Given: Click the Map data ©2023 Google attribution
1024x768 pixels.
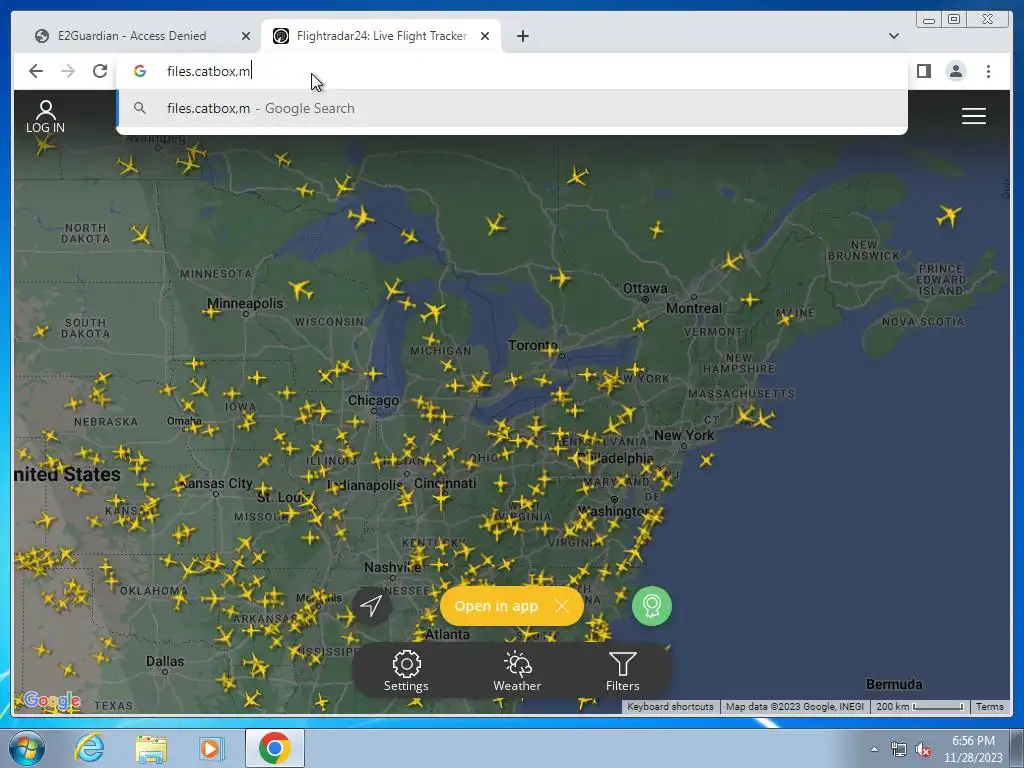Looking at the screenshot, I should tap(794, 707).
